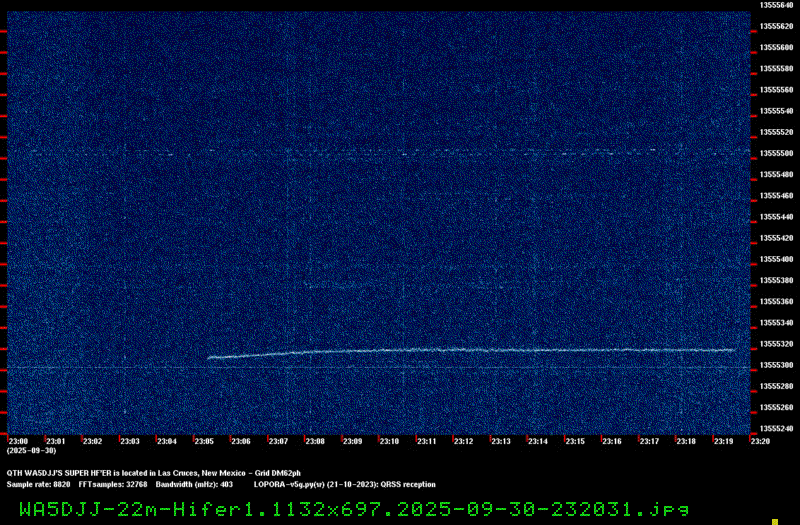Image resolution: width=800 pixels, height=525 pixels.
Task: Pick the 23:06 time label
Action: click(241, 441)
